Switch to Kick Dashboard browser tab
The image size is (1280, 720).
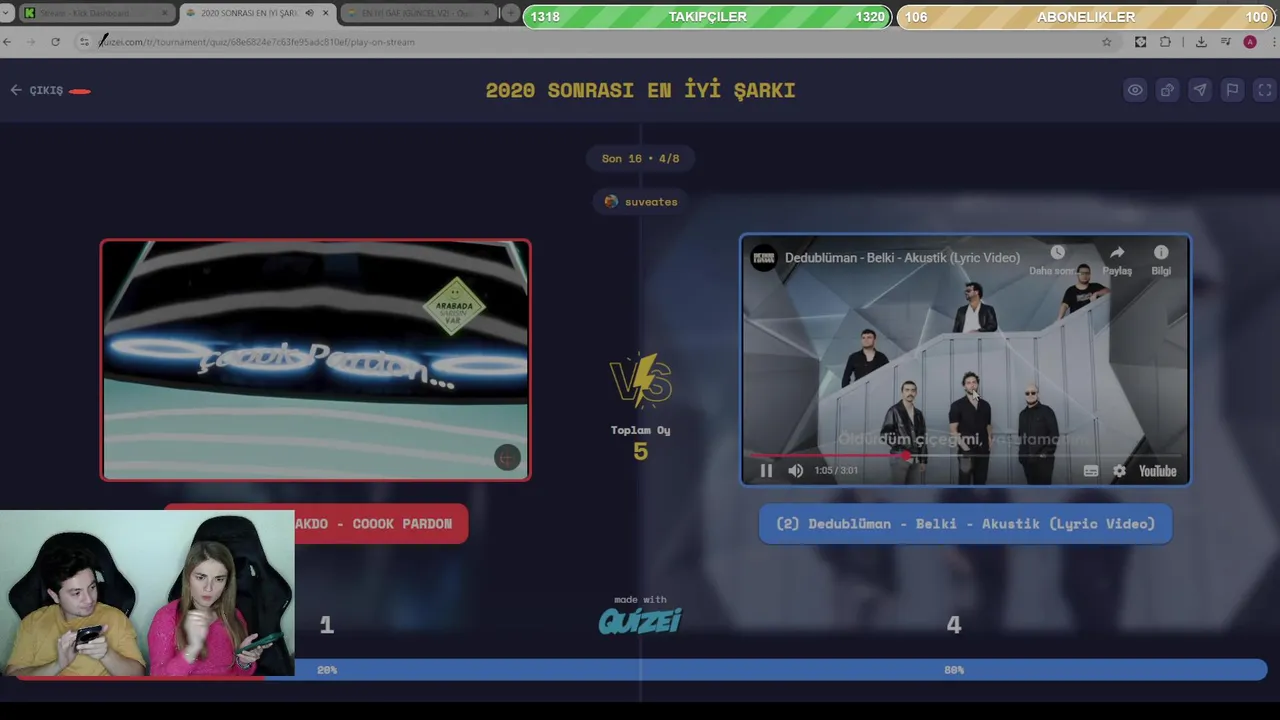pyautogui.click(x=96, y=13)
